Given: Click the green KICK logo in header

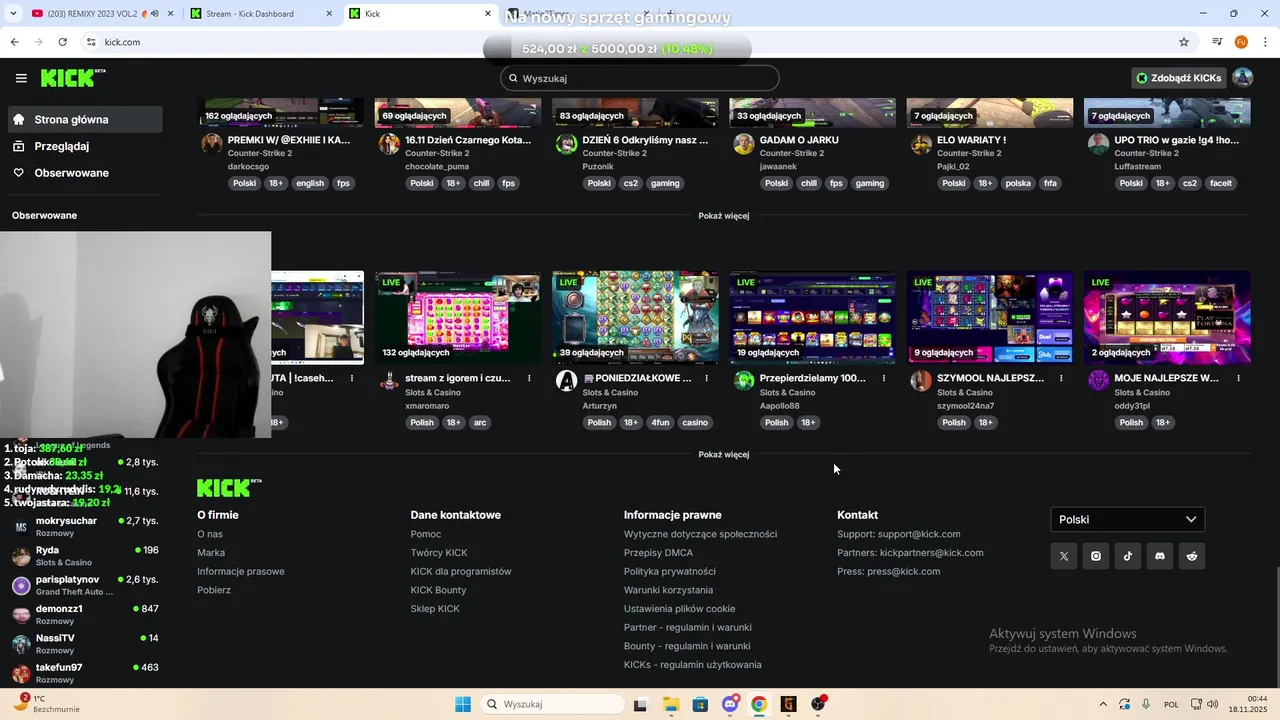Looking at the screenshot, I should click(73, 78).
